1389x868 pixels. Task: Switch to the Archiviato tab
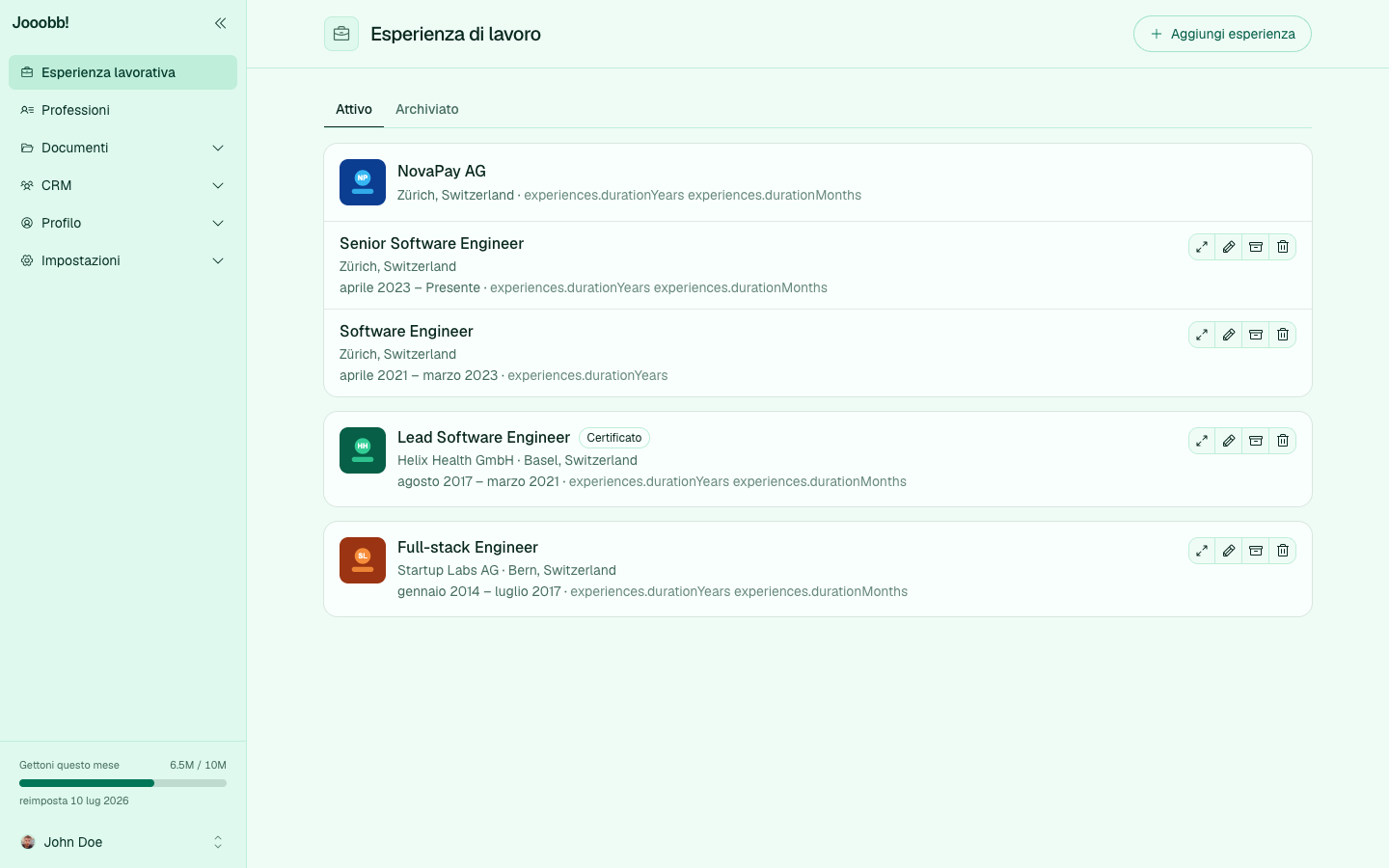427,109
